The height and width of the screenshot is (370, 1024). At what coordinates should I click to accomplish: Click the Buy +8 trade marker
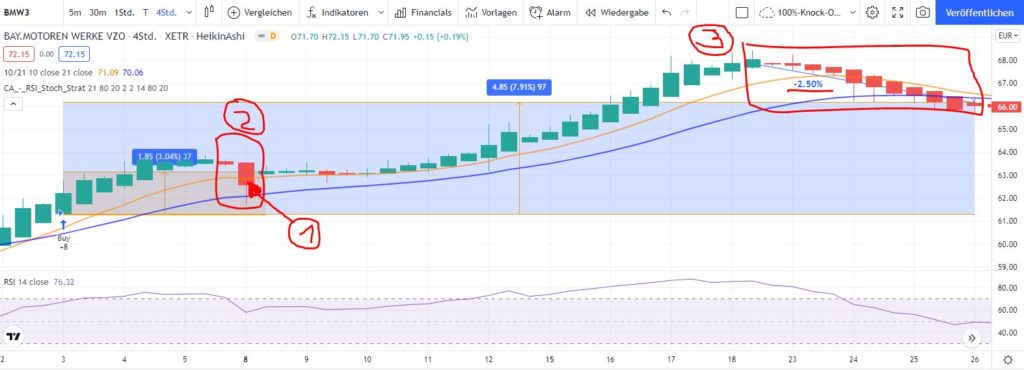[63, 236]
